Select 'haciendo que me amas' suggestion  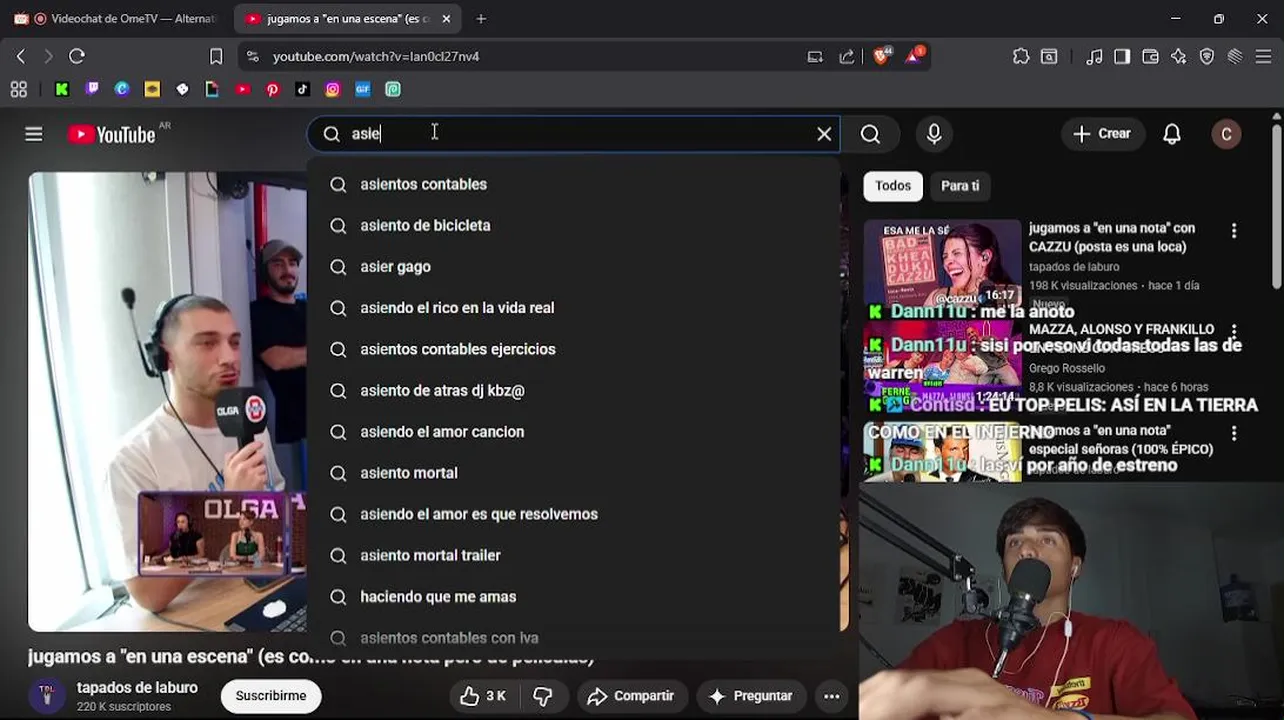click(x=574, y=596)
